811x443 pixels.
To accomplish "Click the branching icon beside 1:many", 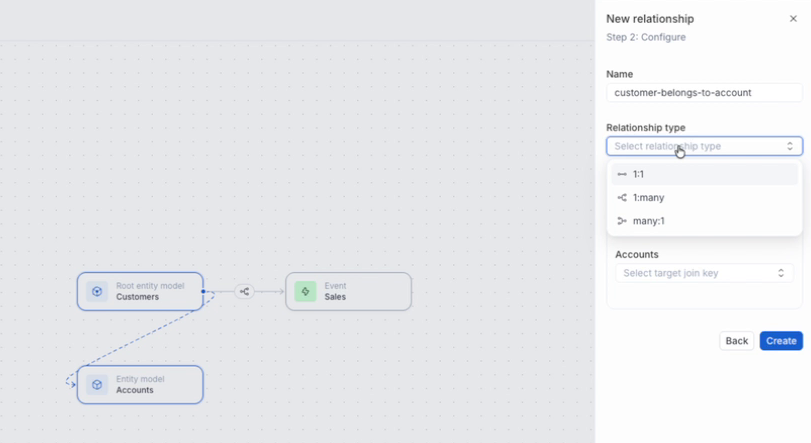I will click(x=622, y=198).
